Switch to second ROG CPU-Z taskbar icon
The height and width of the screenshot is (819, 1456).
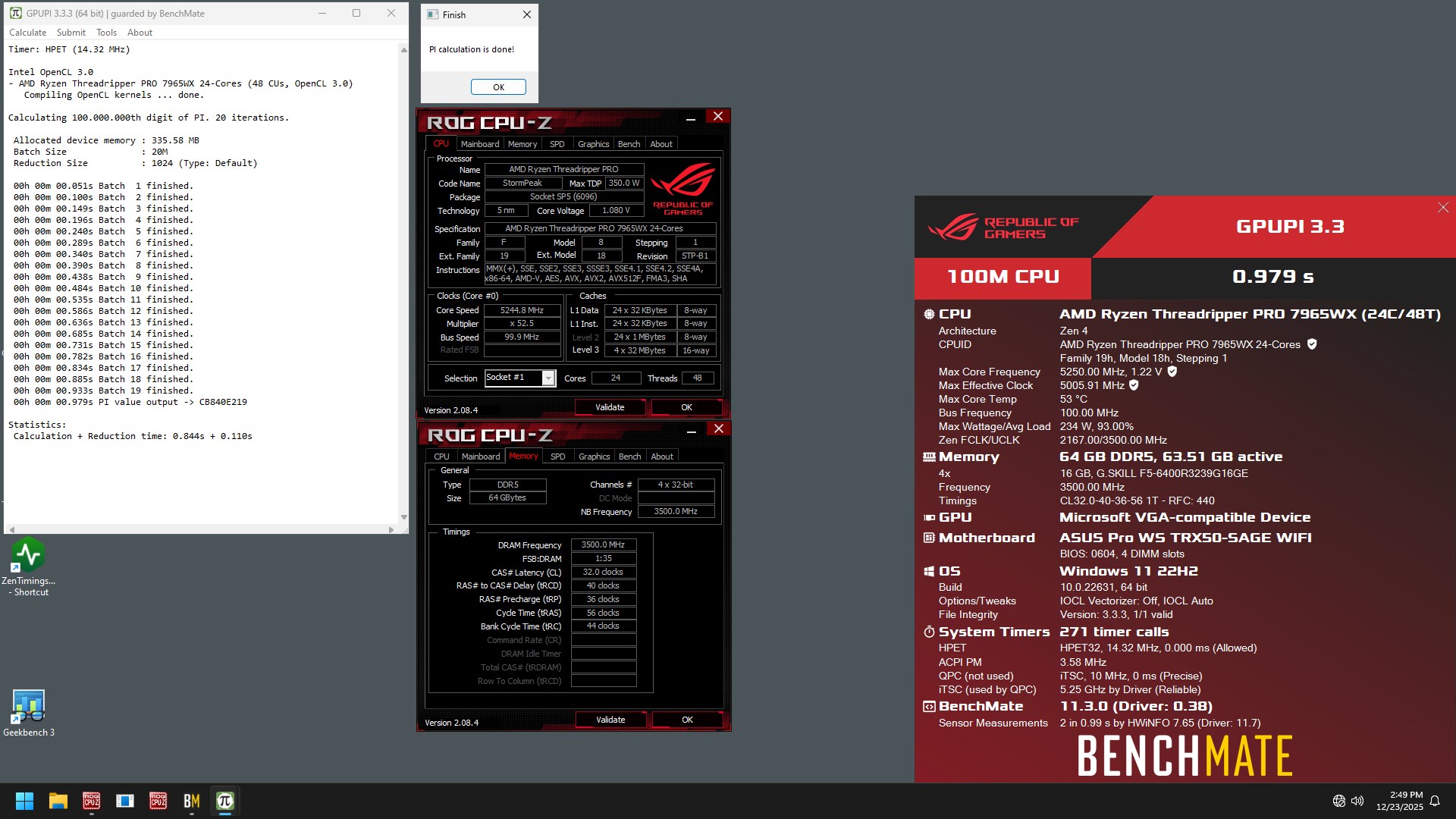(x=158, y=801)
